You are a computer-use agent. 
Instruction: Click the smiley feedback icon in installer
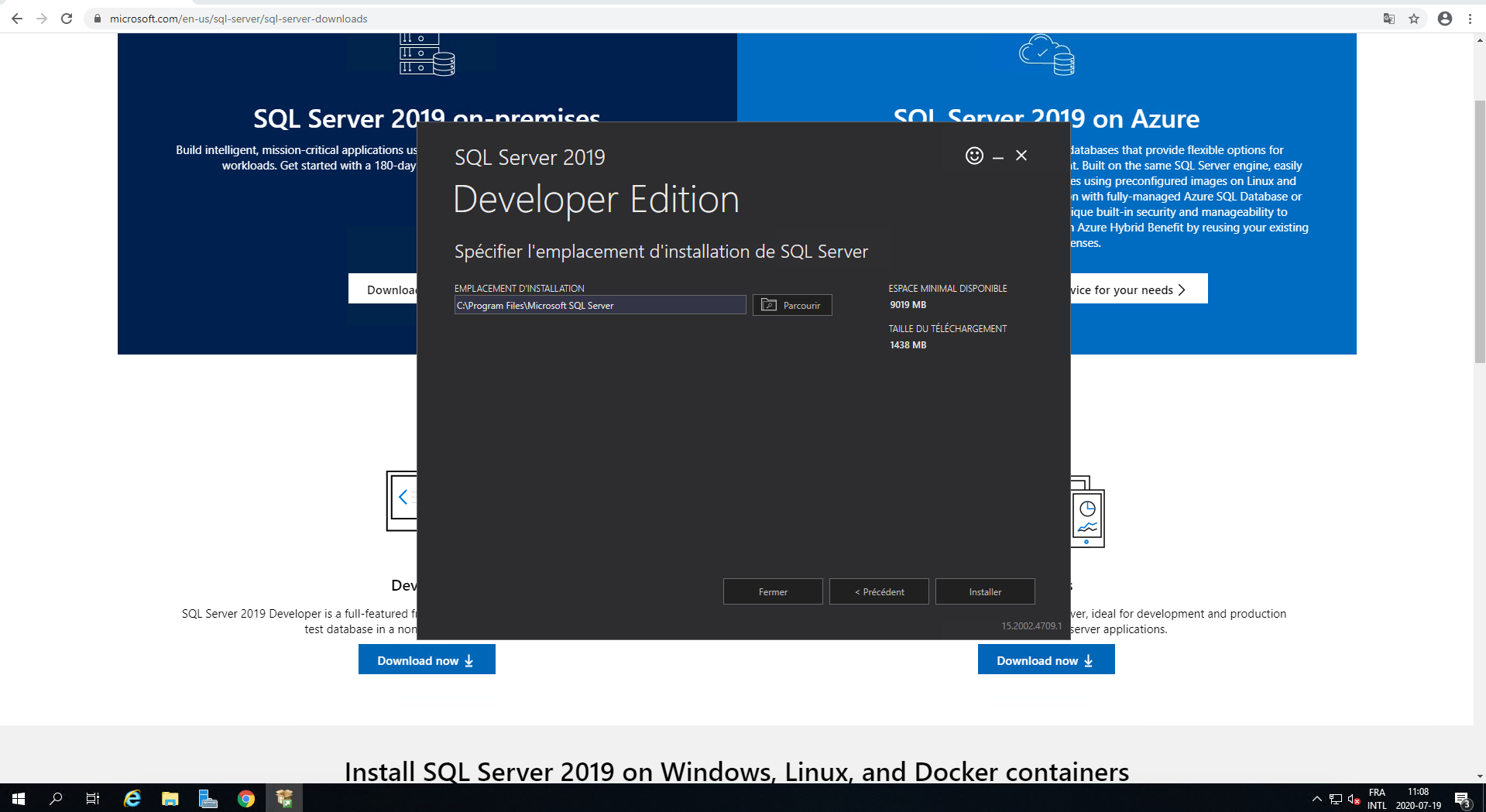click(x=974, y=156)
